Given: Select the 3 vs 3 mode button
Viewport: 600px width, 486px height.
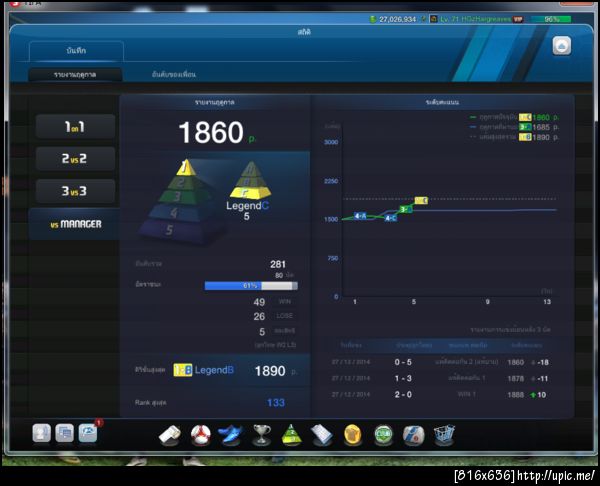Looking at the screenshot, I should (75, 191).
